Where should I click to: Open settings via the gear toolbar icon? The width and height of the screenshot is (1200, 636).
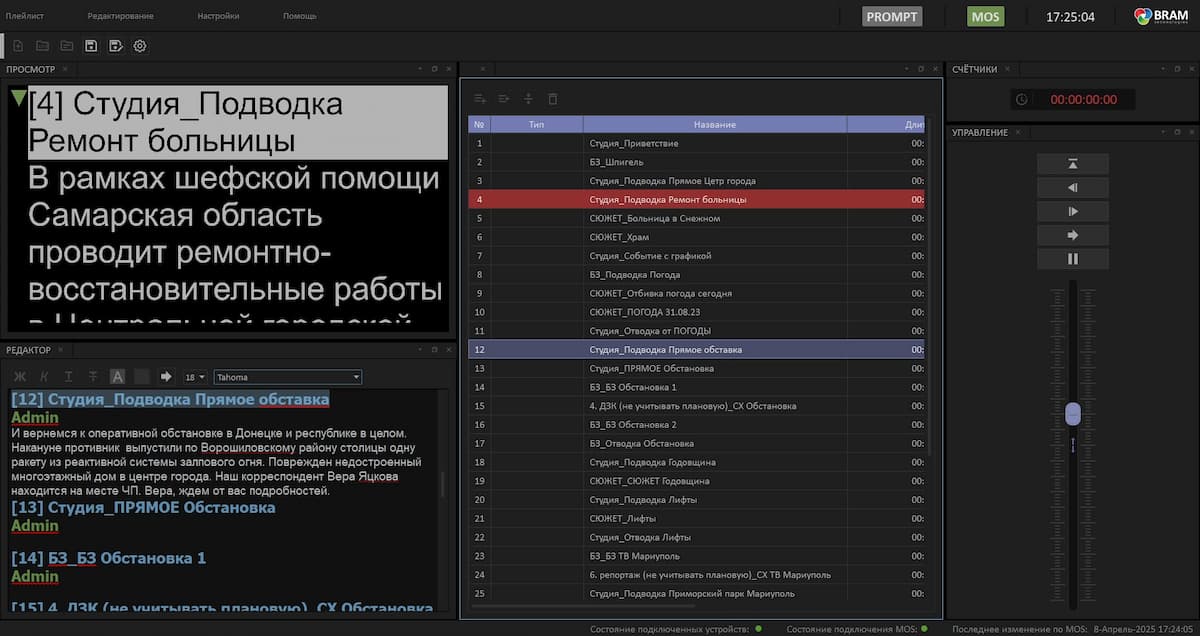tap(140, 46)
